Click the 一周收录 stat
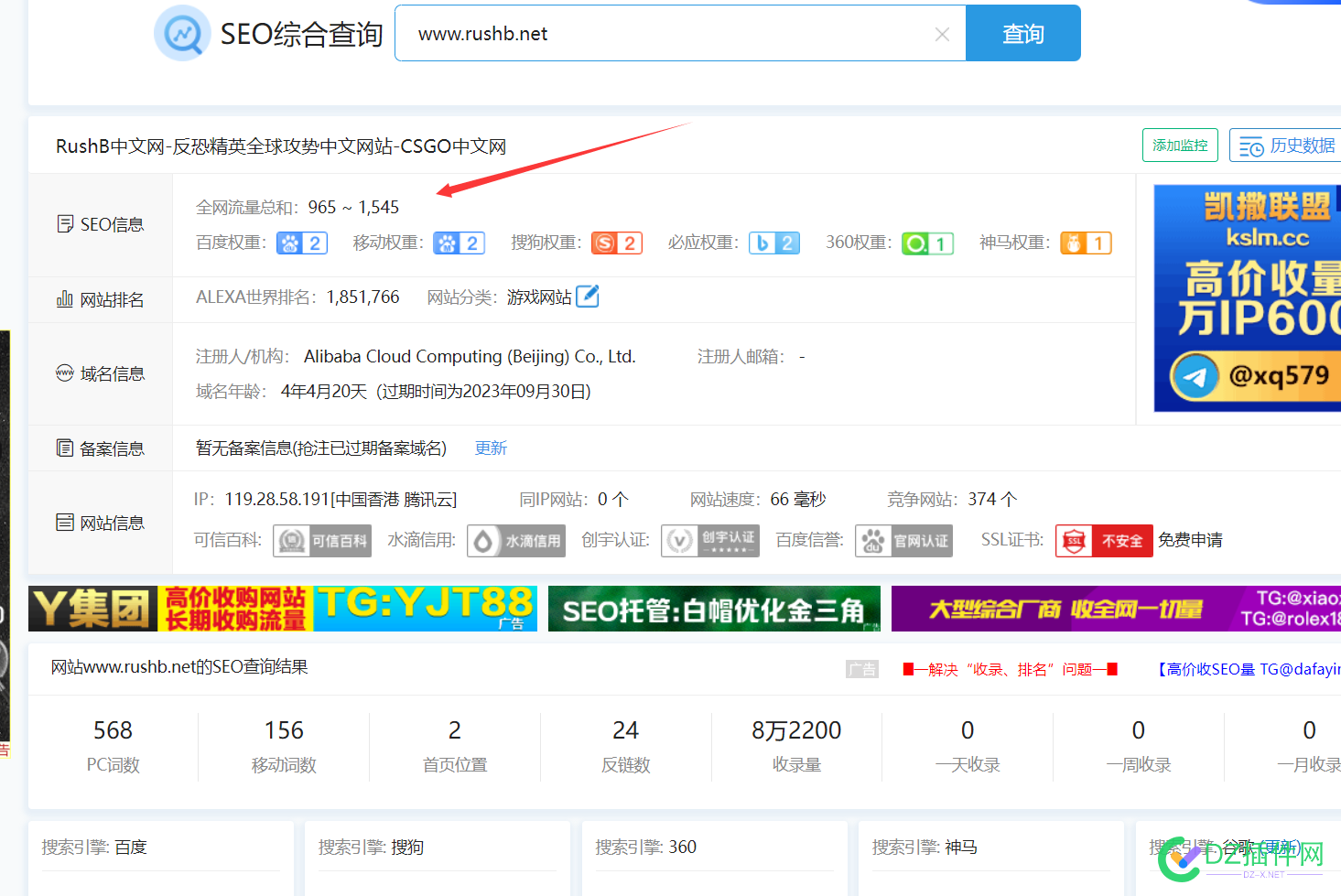 click(x=1139, y=747)
